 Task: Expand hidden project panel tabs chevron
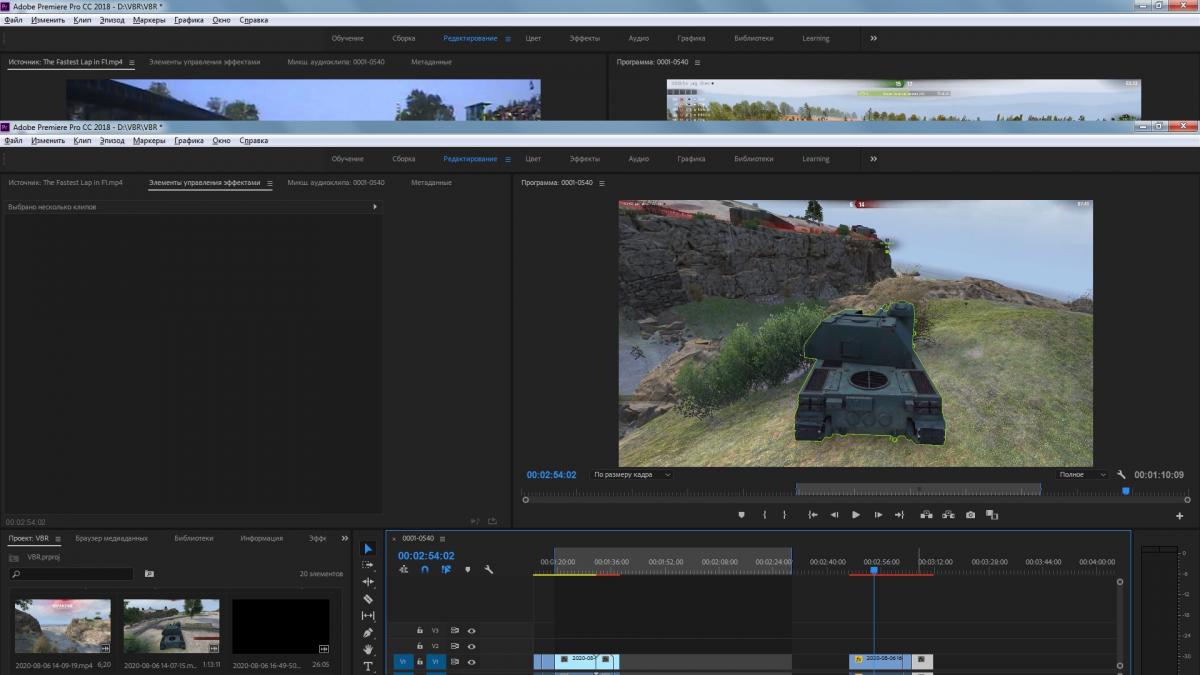pos(345,538)
